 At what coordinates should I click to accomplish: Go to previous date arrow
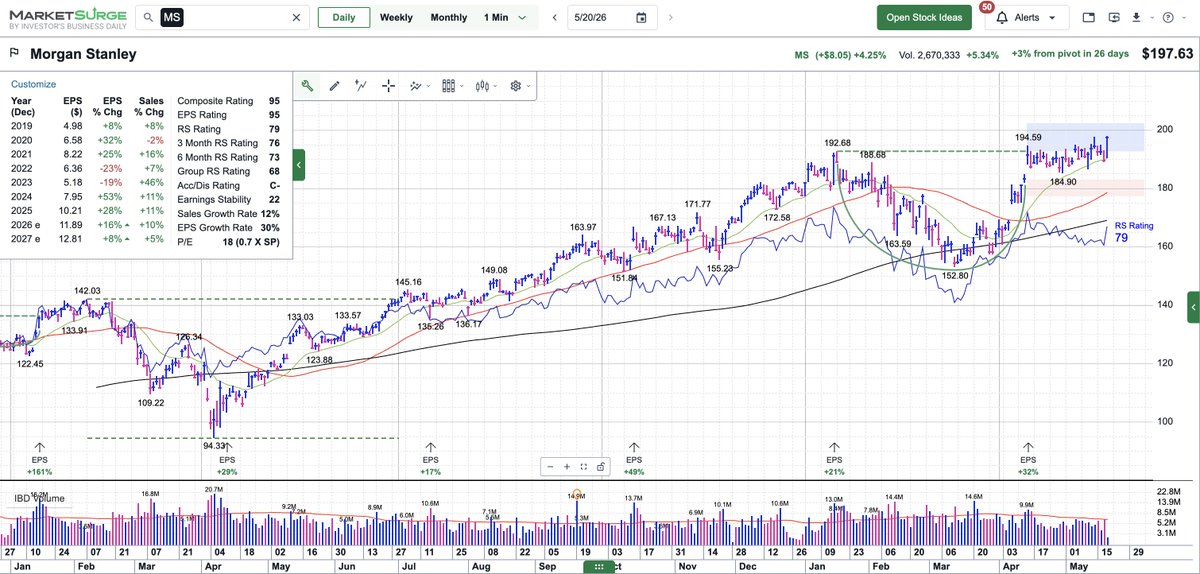pos(554,18)
